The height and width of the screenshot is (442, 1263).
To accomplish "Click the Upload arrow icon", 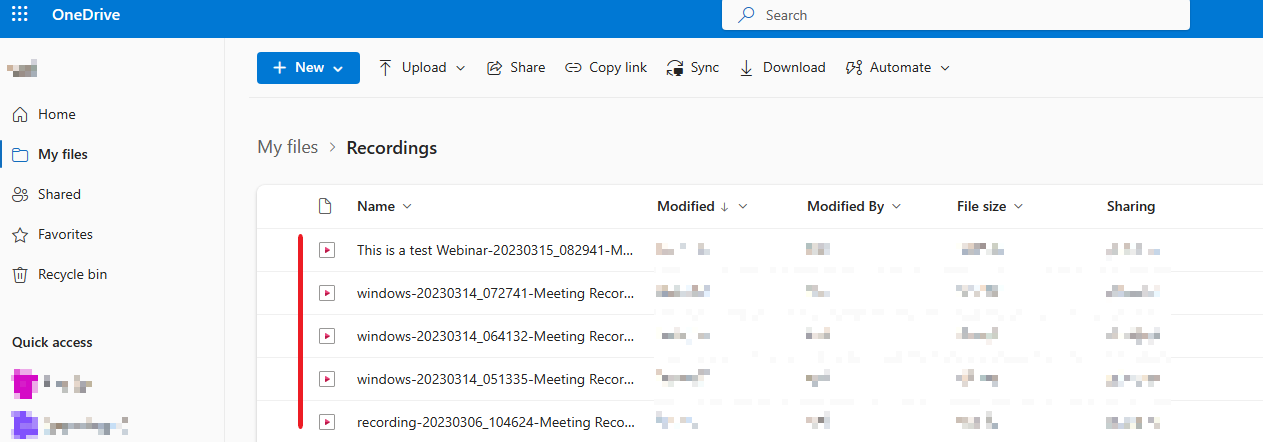I will [385, 68].
